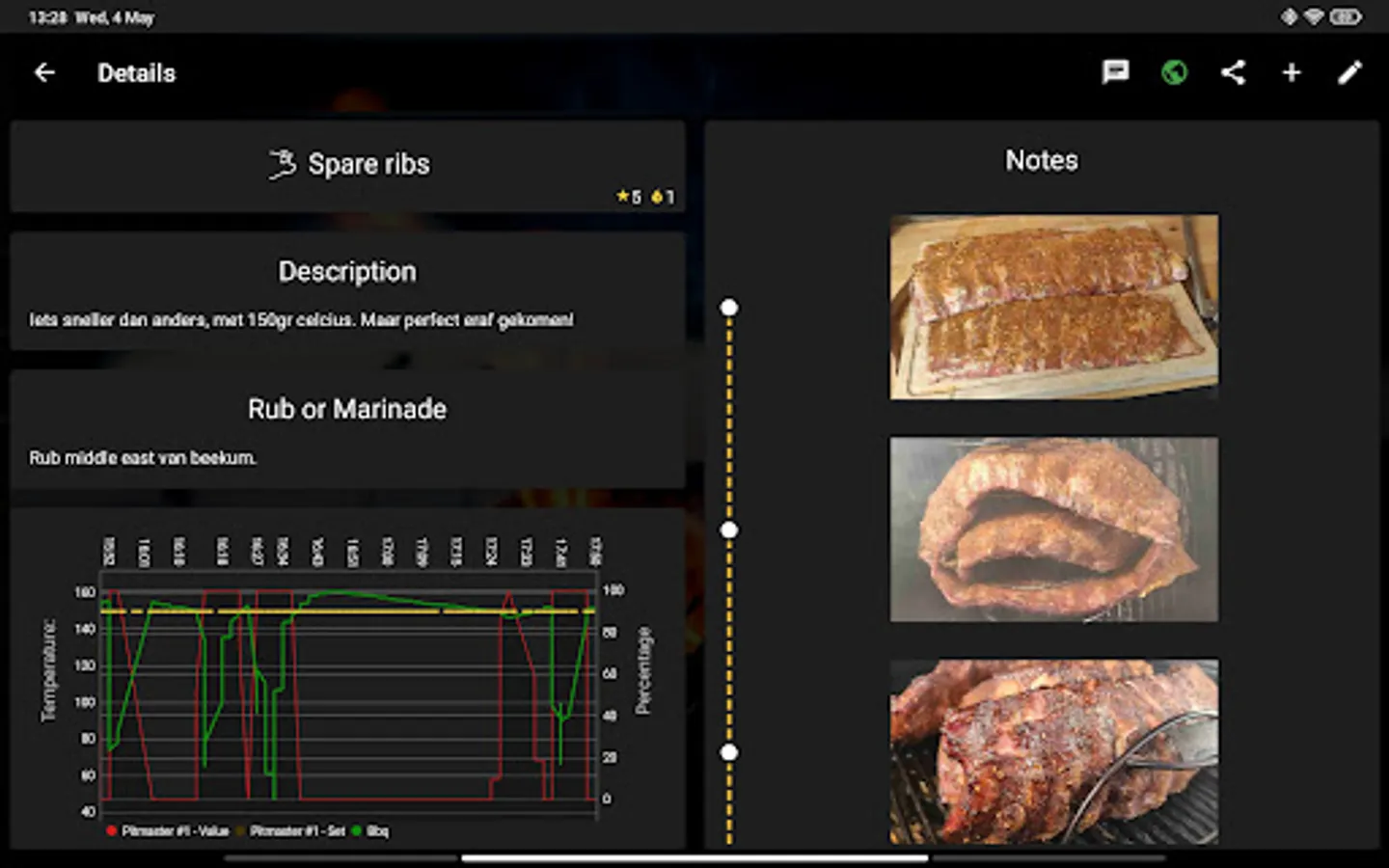The image size is (1389, 868).
Task: Toggle the Bbq legend series
Action: 370,830
